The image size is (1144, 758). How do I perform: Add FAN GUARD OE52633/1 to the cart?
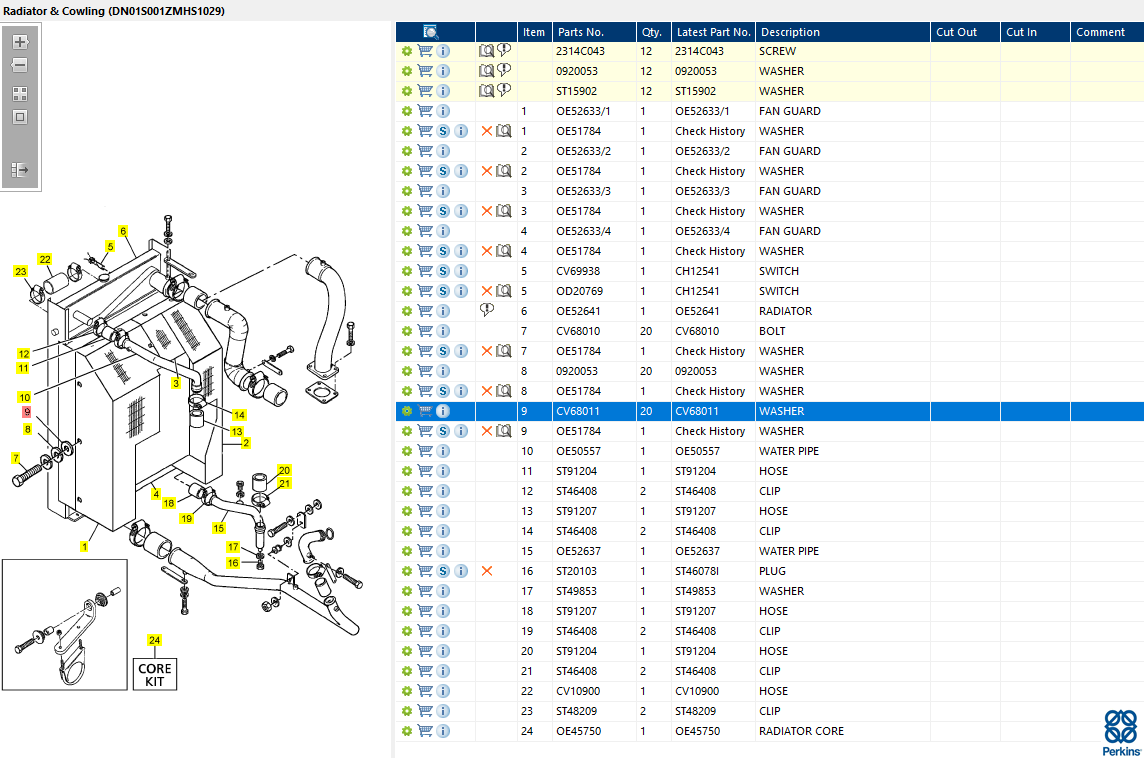click(x=425, y=111)
